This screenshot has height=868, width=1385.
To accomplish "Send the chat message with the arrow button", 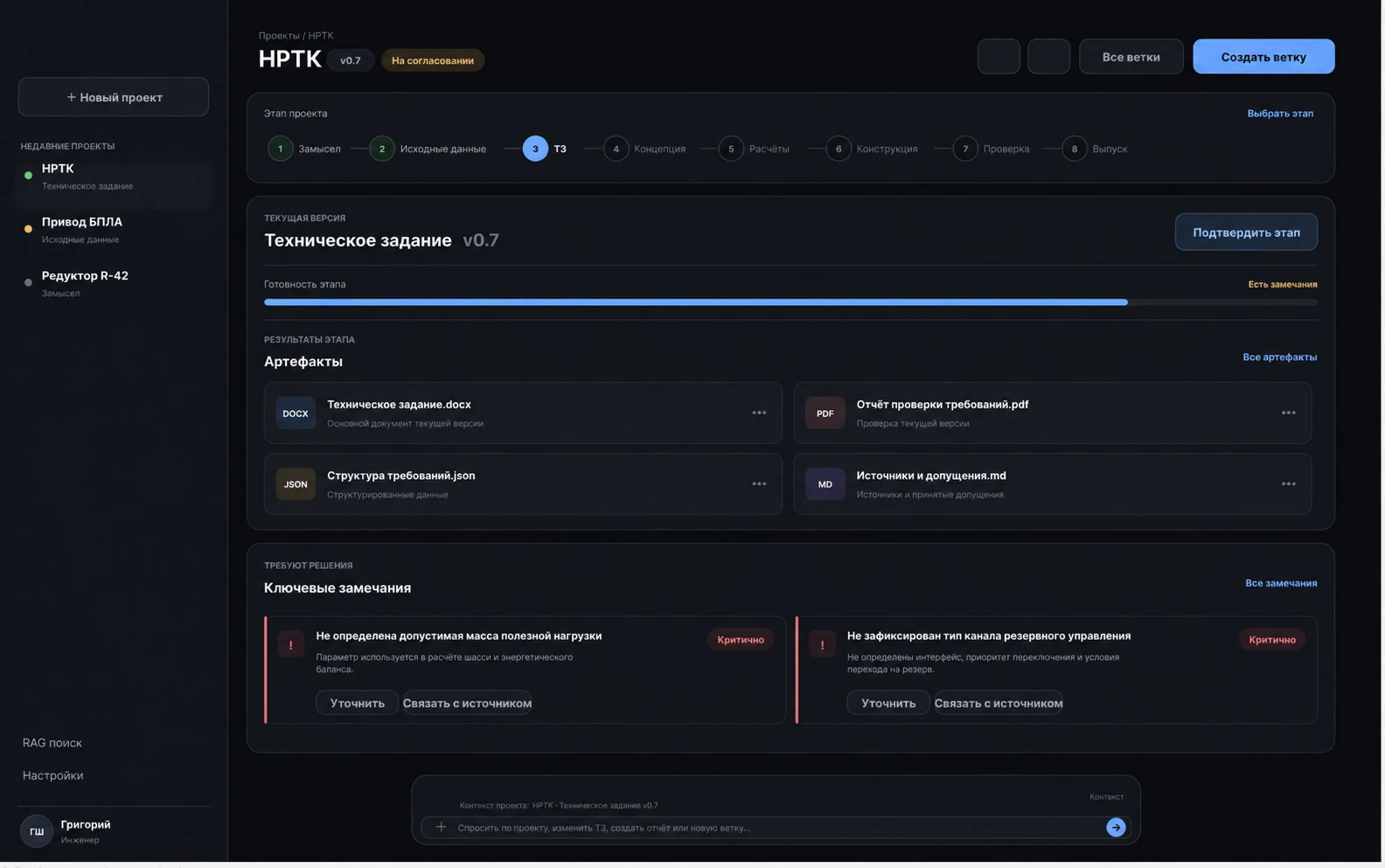I will pyautogui.click(x=1116, y=827).
